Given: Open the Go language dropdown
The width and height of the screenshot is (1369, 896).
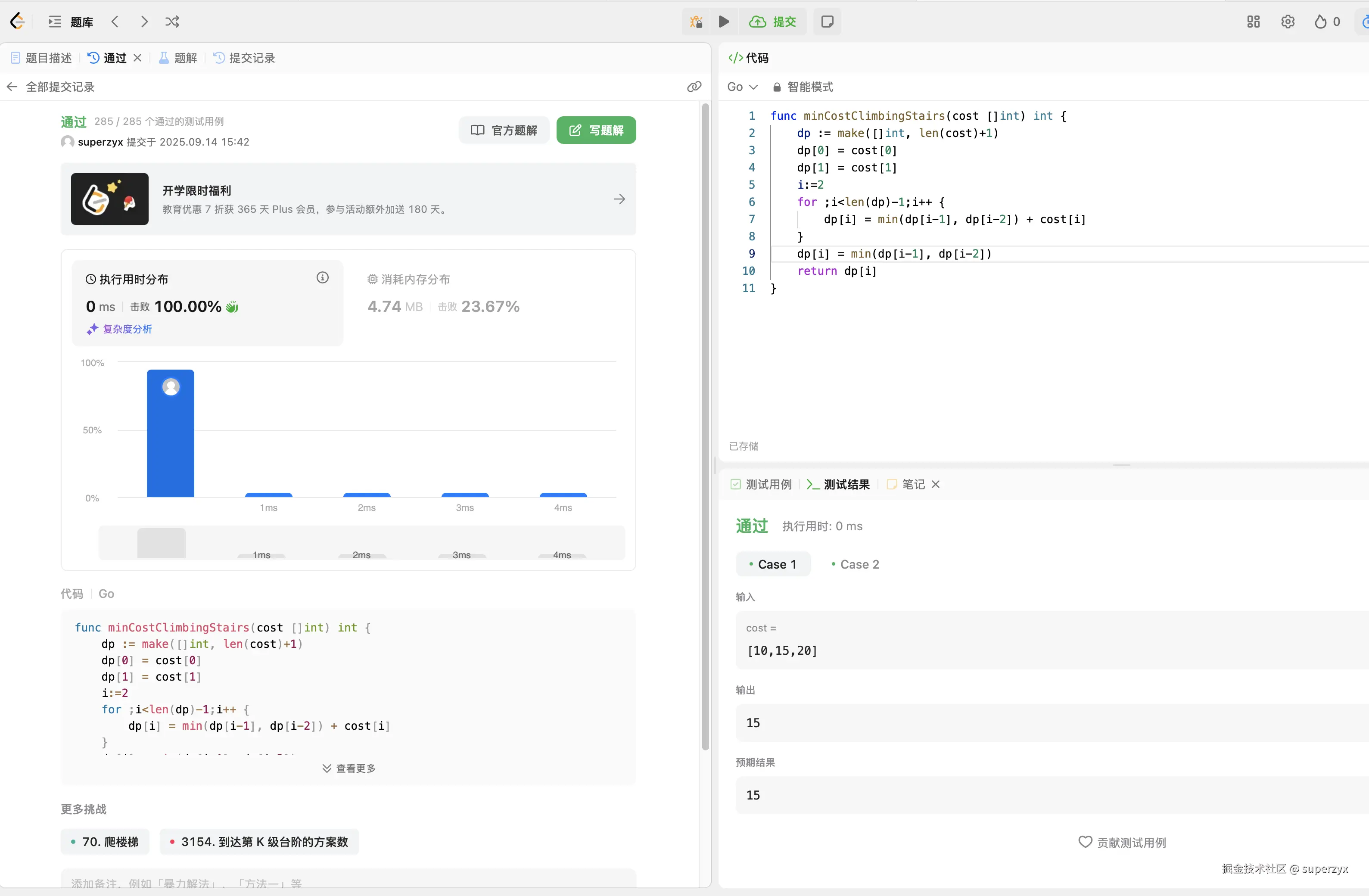Looking at the screenshot, I should tap(741, 87).
